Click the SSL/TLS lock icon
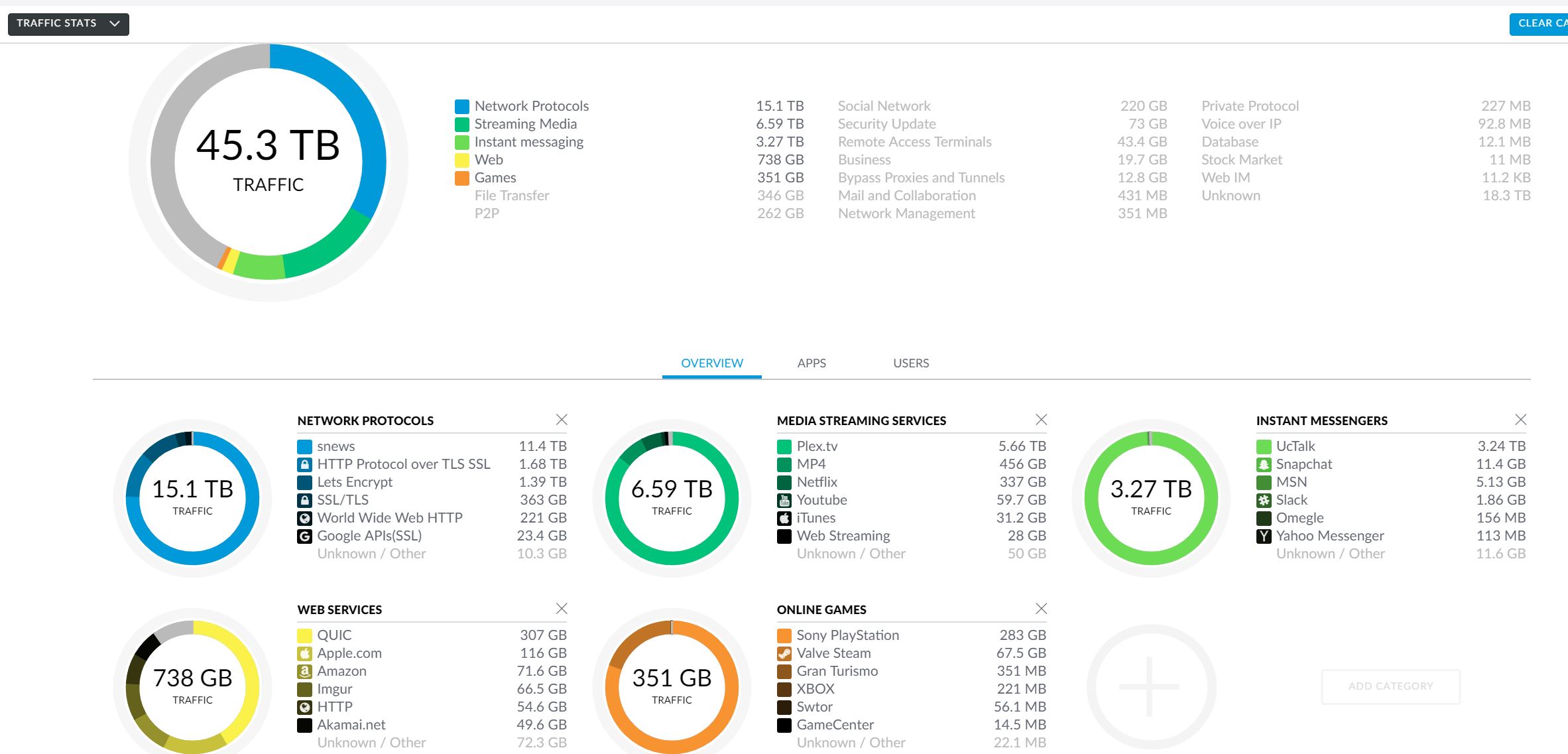 [304, 500]
